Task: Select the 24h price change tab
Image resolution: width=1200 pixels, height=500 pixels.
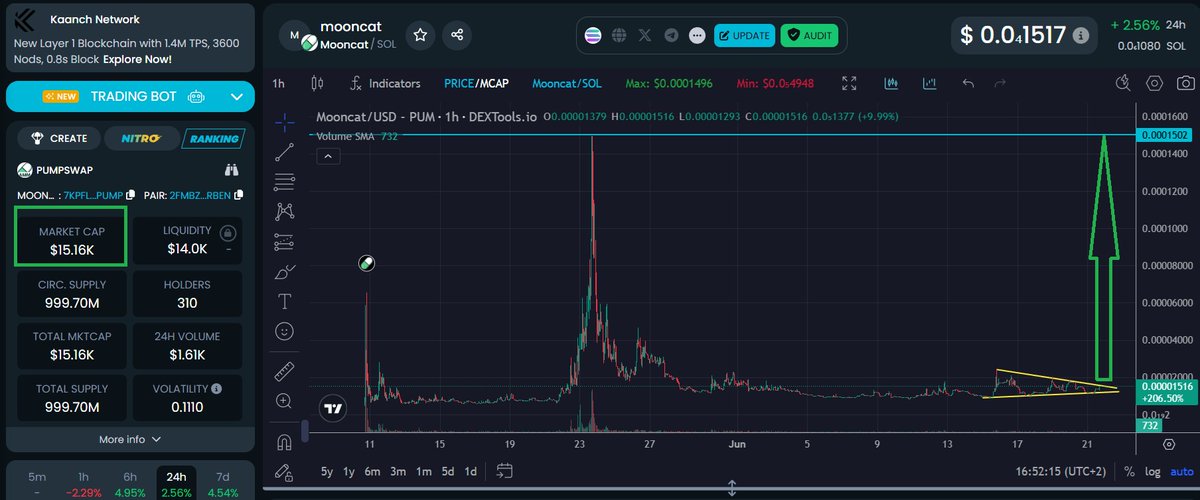Action: 175,483
